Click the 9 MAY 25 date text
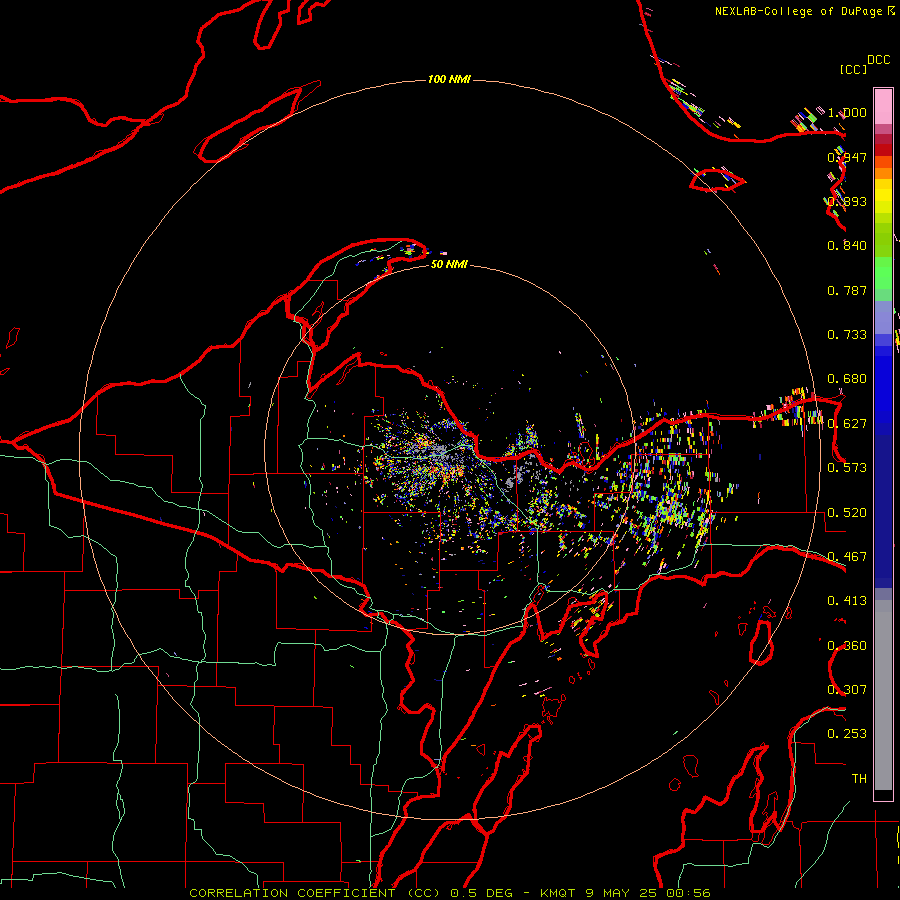This screenshot has width=900, height=900. [x=622, y=893]
